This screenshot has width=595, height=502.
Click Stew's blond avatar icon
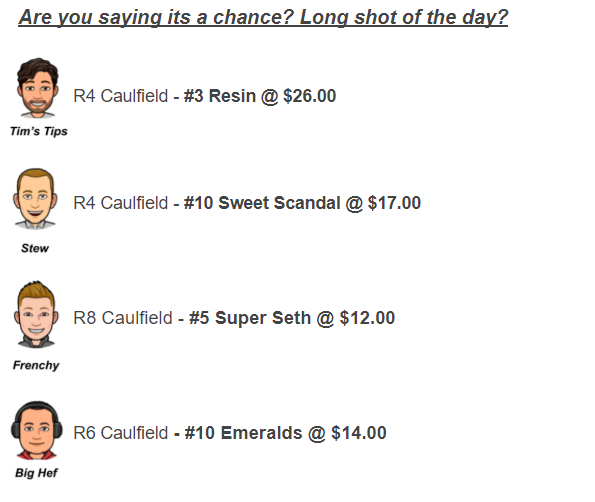click(35, 199)
